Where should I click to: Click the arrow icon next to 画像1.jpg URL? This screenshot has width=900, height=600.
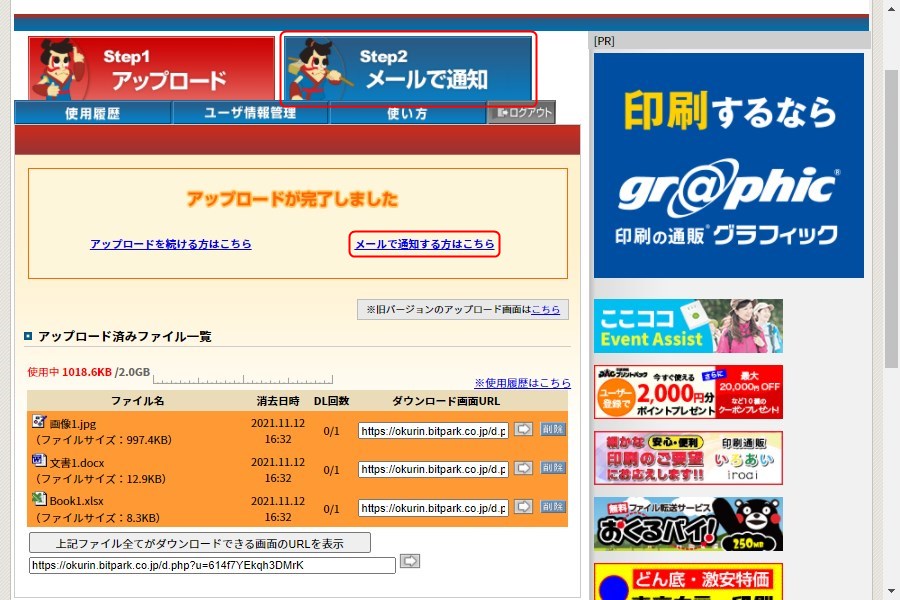tap(524, 429)
